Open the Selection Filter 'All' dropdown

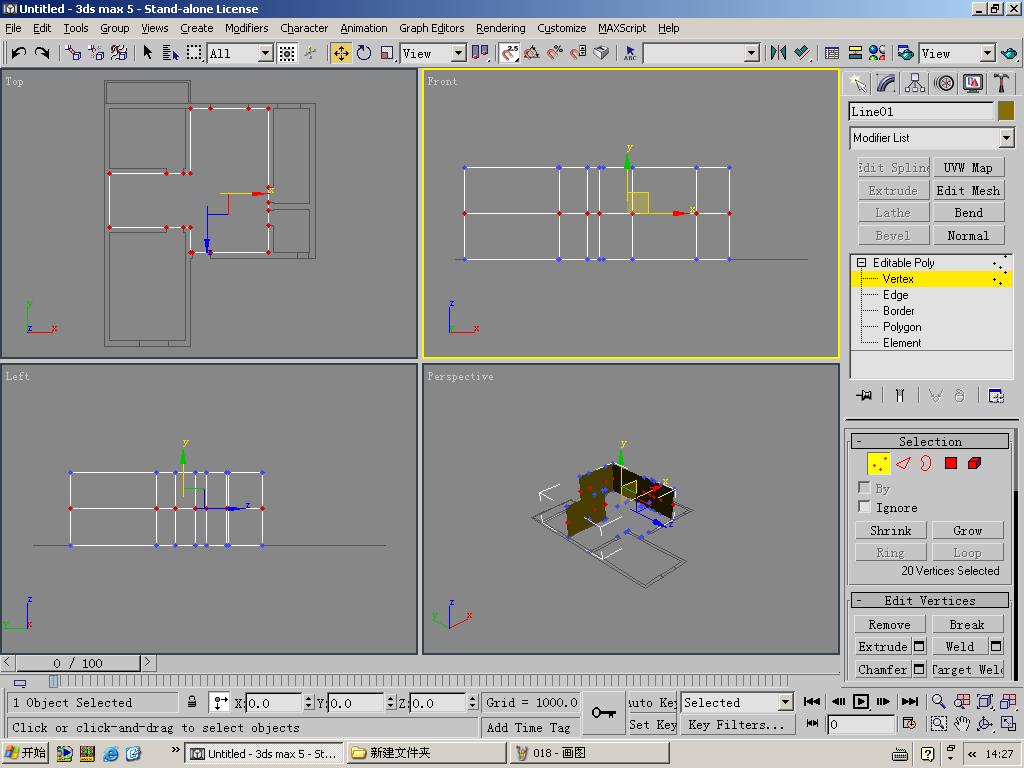[265, 54]
